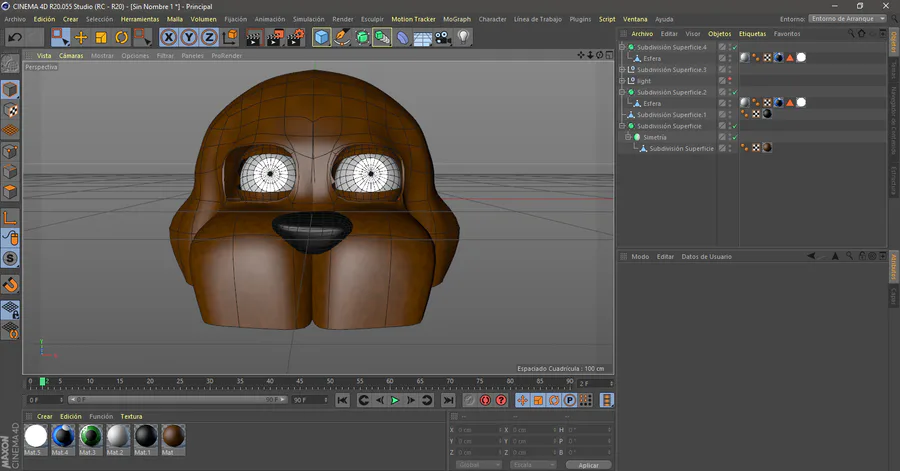Viewport: 900px width, 471px height.
Task: Select the brown Mat material swatch
Action: point(173,436)
